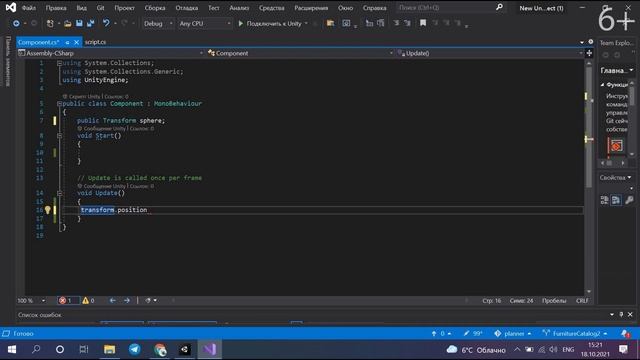This screenshot has height=360, width=640.
Task: Open the FurnitureCatalog2 branch selector
Action: tap(575, 333)
